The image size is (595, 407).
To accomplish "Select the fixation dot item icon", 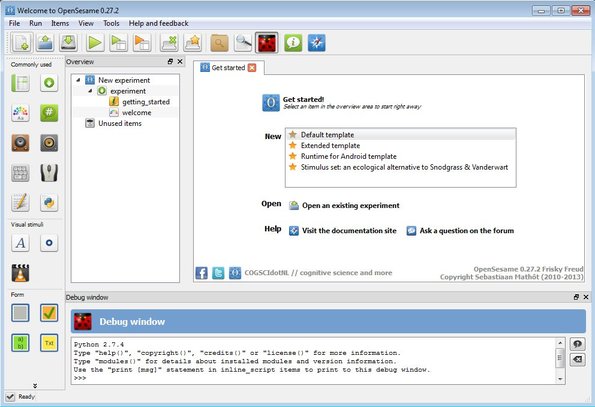I will point(49,243).
